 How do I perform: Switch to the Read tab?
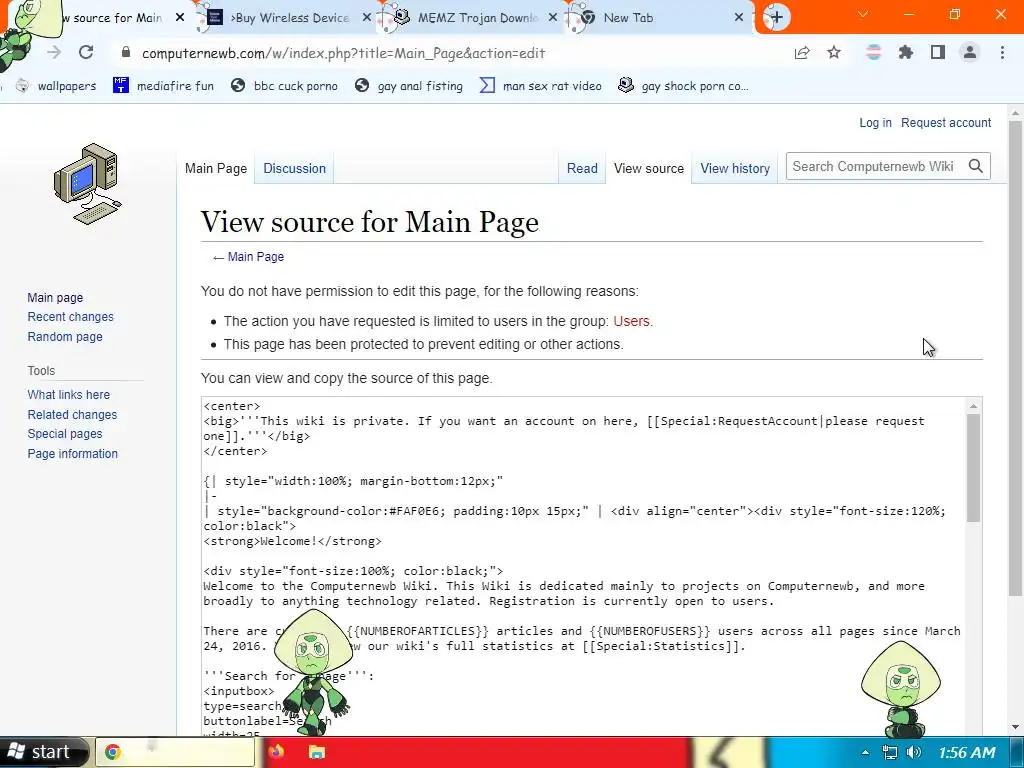[582, 168]
